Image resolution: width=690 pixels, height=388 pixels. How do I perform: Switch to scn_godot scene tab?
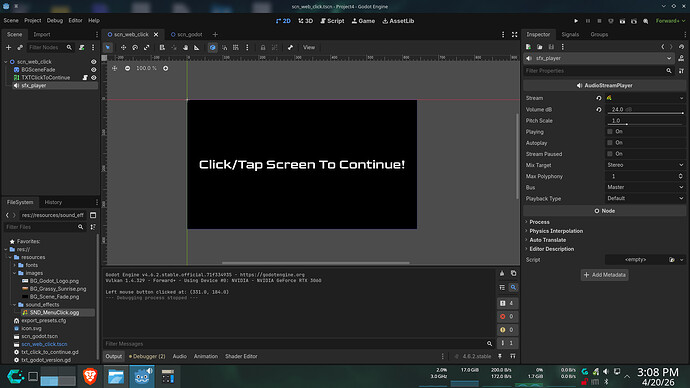coord(187,34)
